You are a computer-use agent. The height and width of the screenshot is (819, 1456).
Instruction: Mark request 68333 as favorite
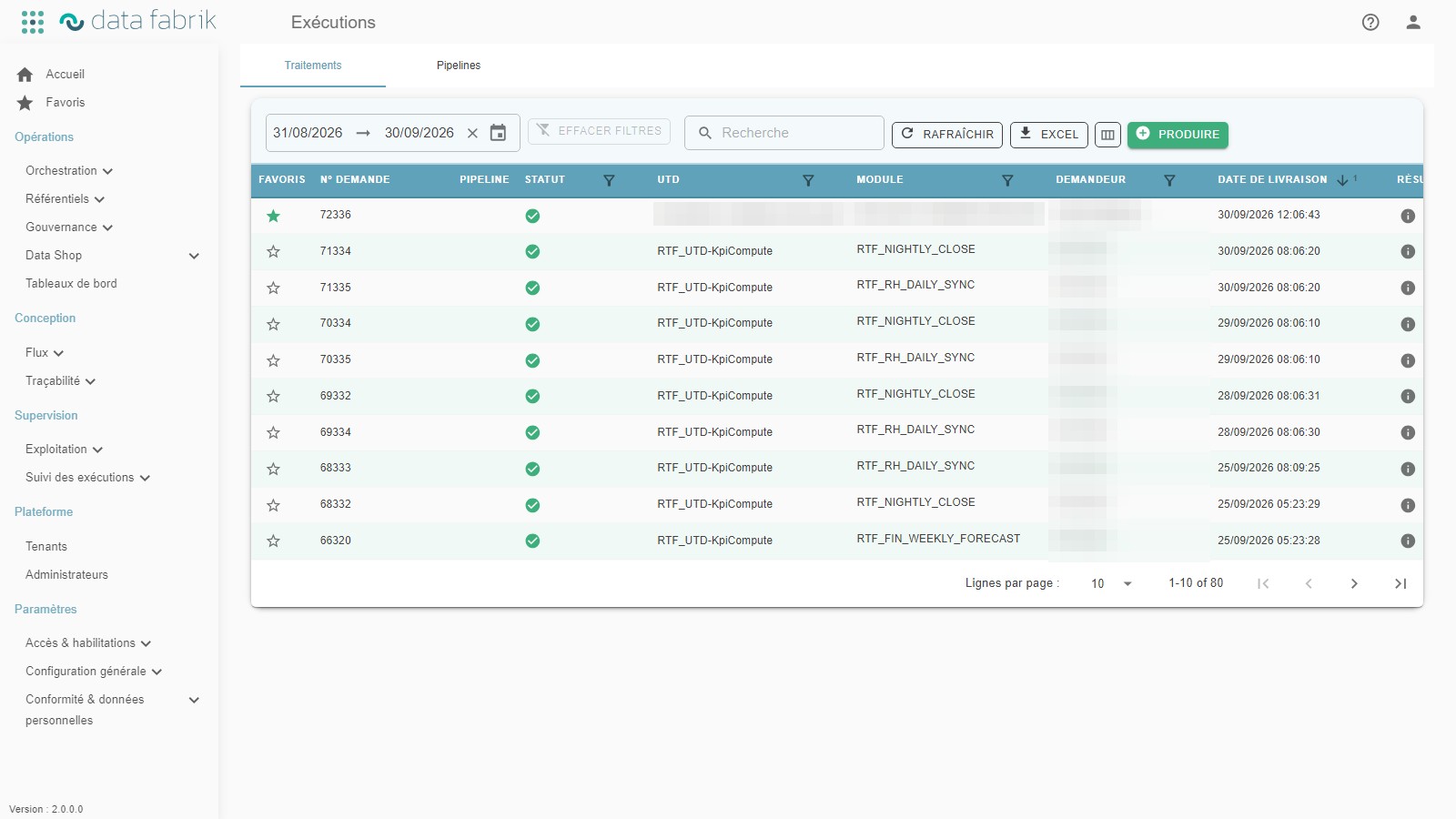click(273, 469)
